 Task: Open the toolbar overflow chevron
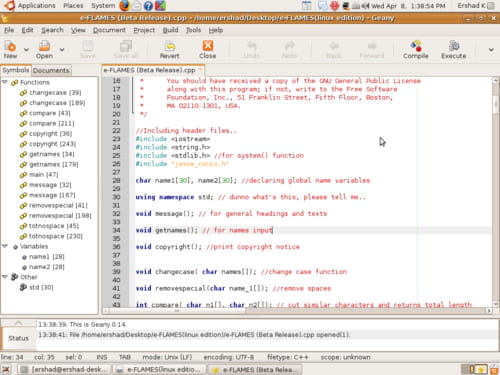click(x=491, y=50)
